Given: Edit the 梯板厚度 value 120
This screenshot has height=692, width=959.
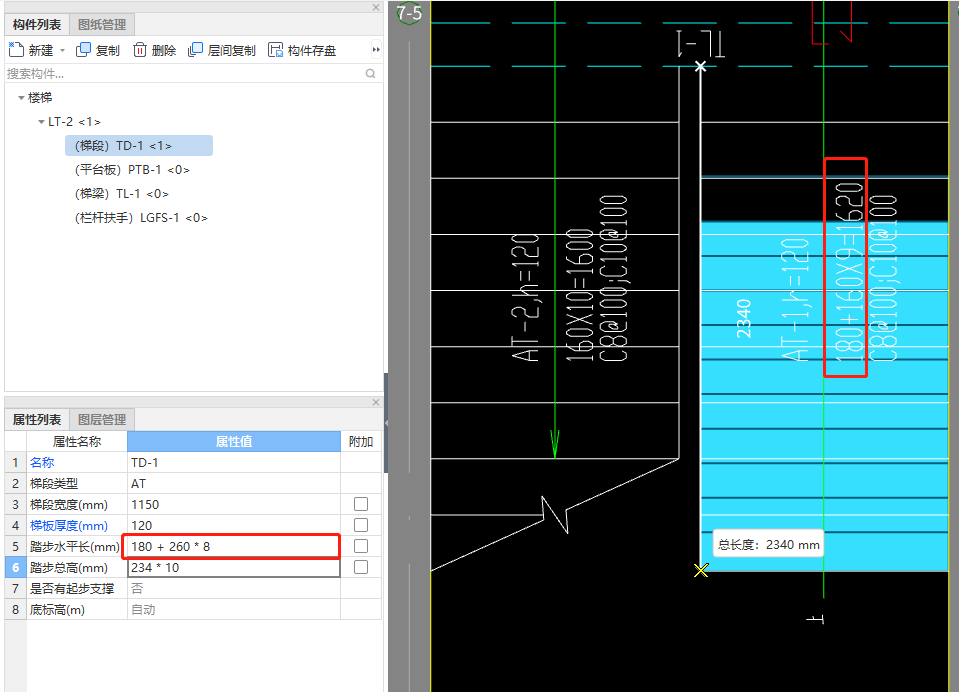Looking at the screenshot, I should click(234, 525).
